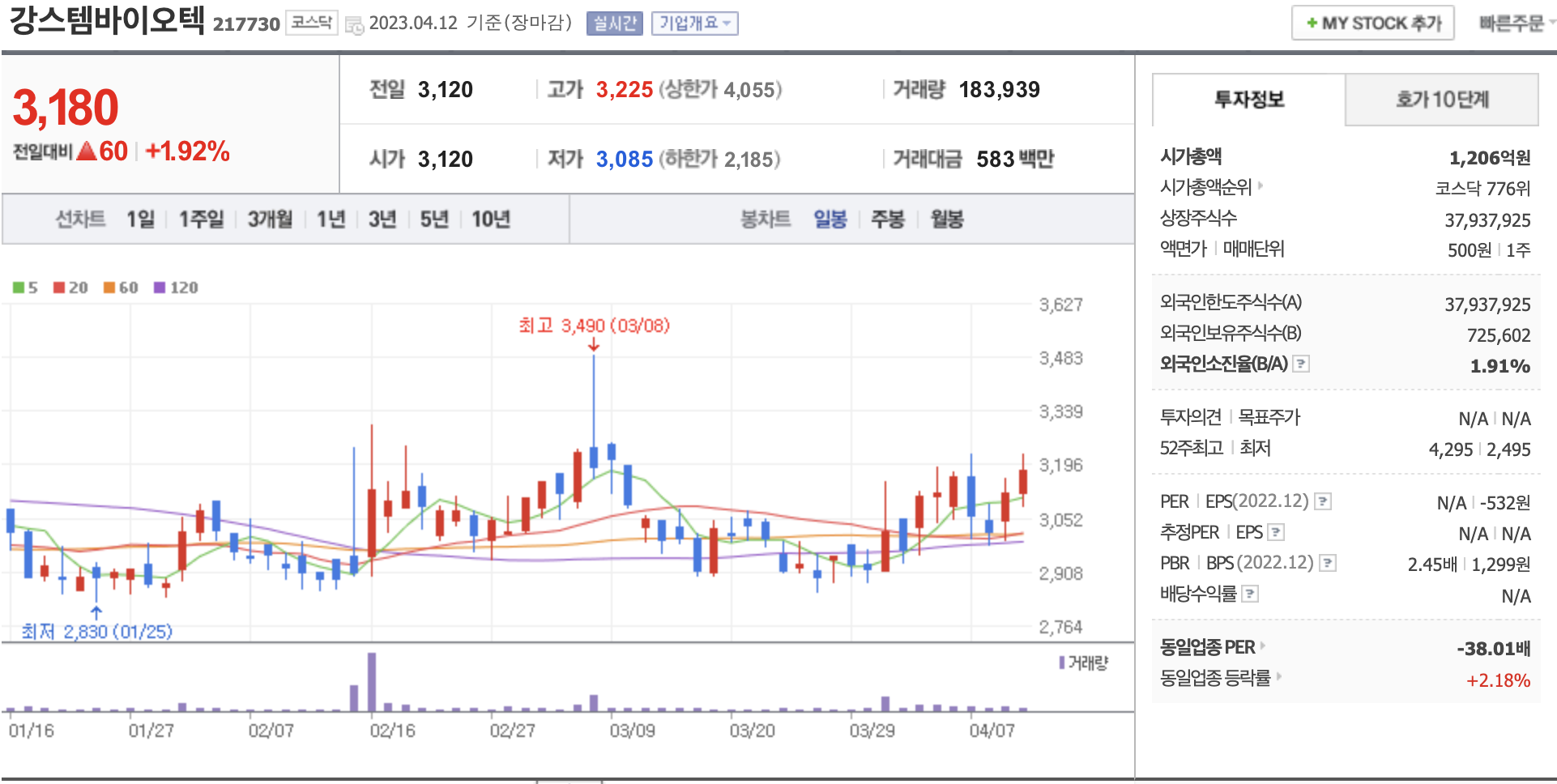
Task: Switch to the 호가10단계 tab
Action: tap(1441, 100)
